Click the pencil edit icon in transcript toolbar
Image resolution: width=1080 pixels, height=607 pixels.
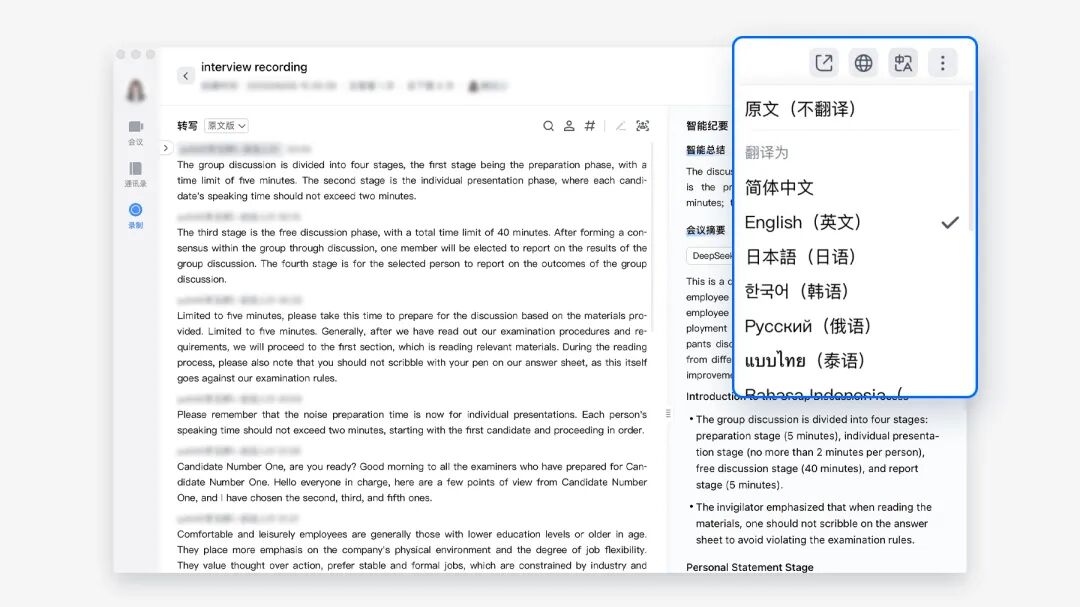pyautogui.click(x=621, y=126)
